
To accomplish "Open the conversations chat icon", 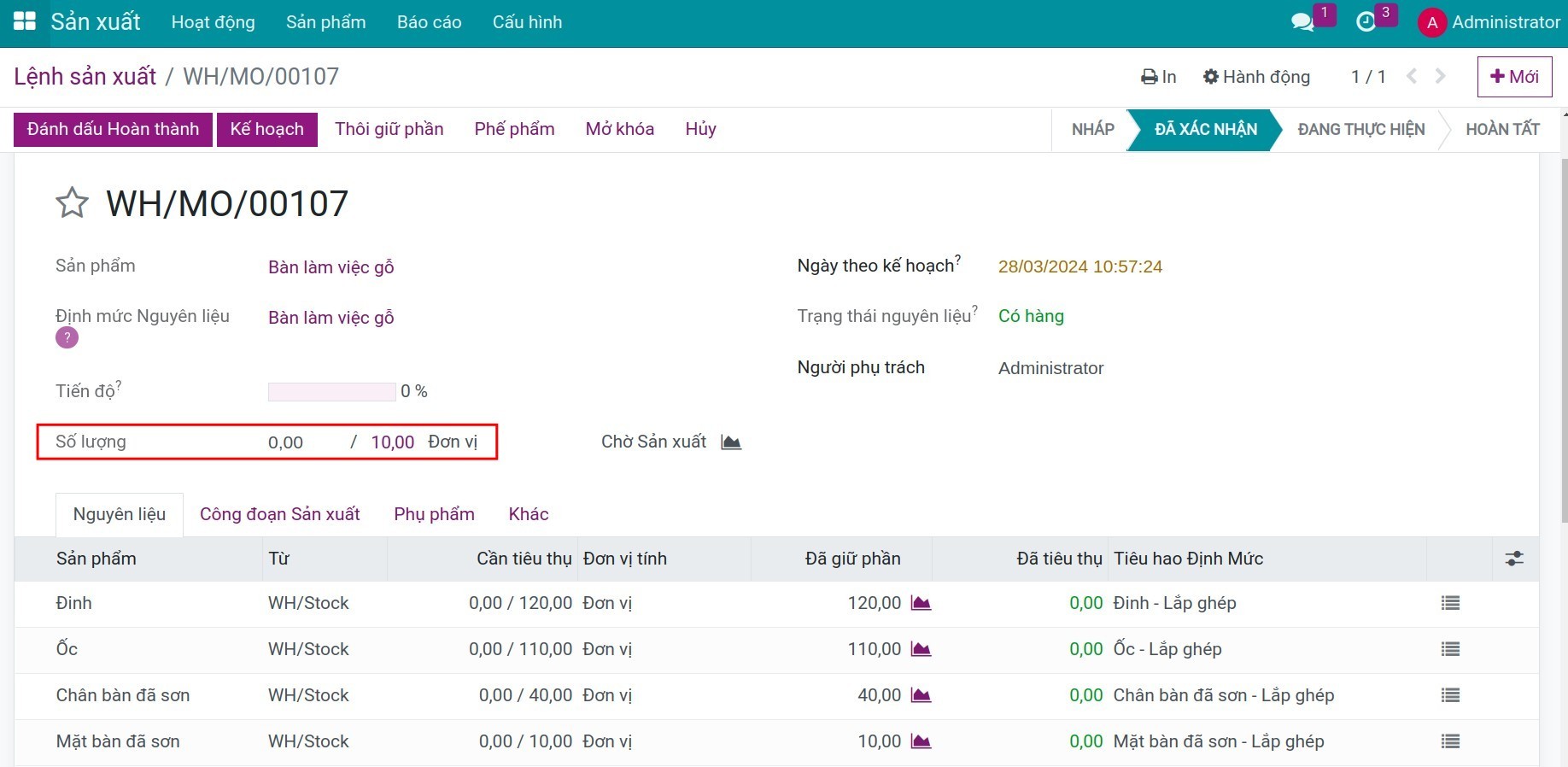I will pos(1302,22).
